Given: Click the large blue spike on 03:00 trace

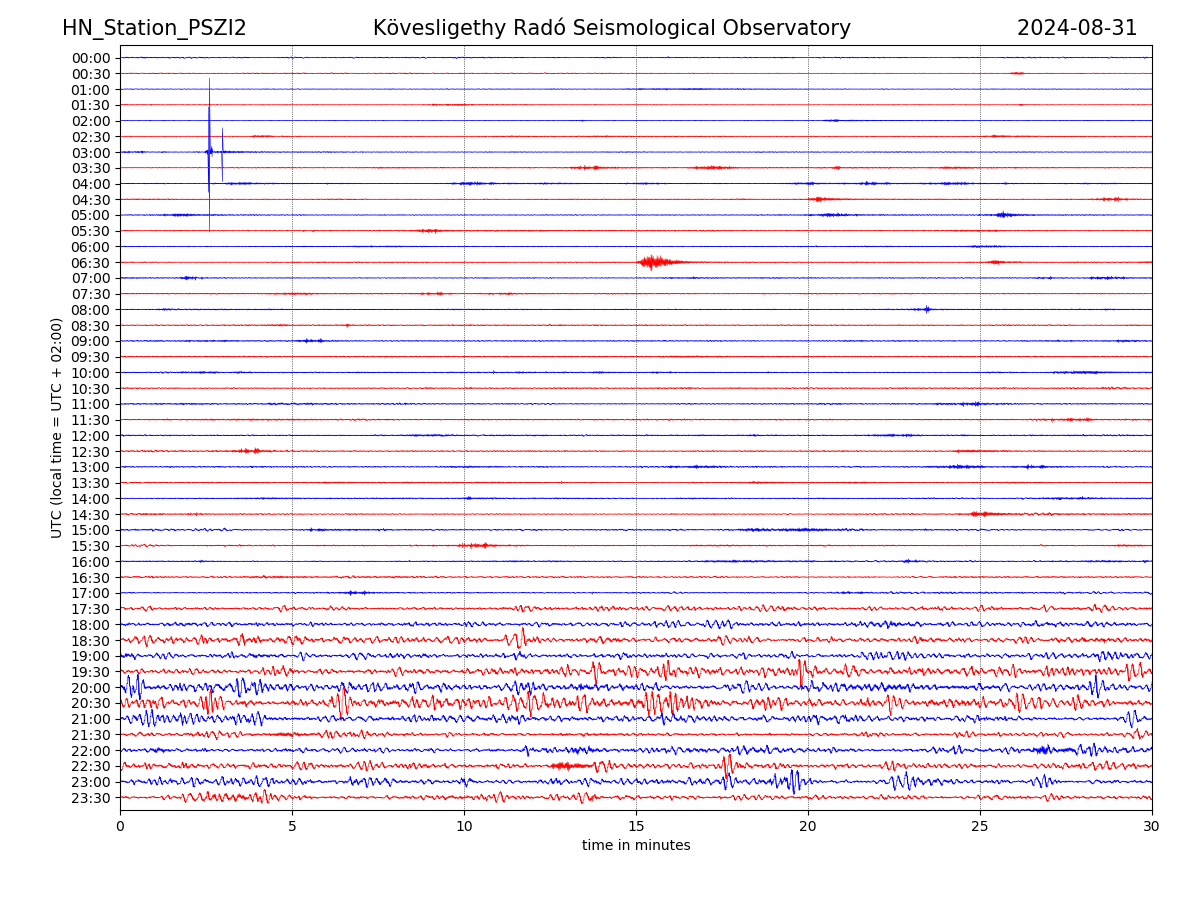Looking at the screenshot, I should point(209,150).
